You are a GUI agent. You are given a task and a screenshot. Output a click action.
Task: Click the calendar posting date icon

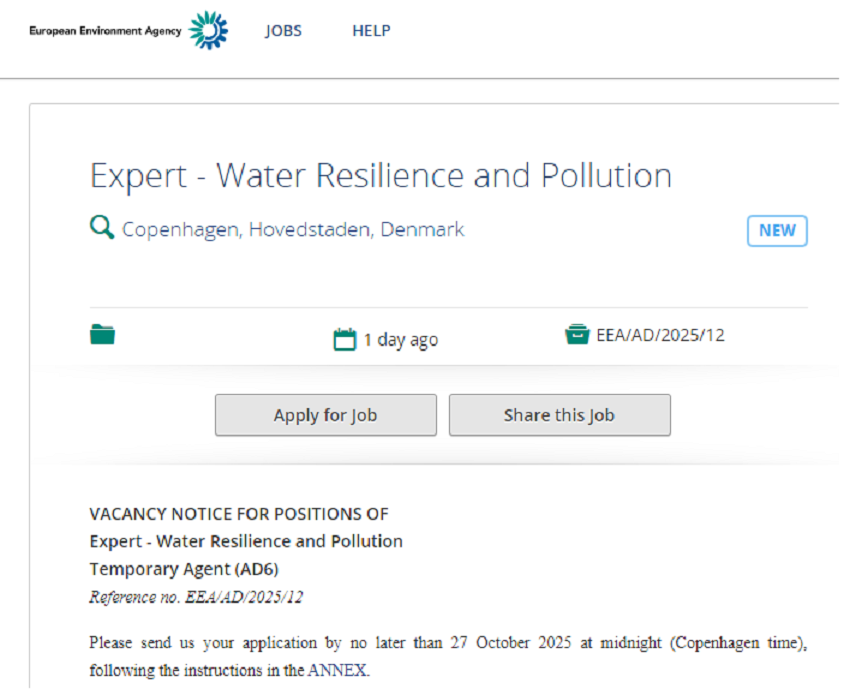pyautogui.click(x=344, y=340)
